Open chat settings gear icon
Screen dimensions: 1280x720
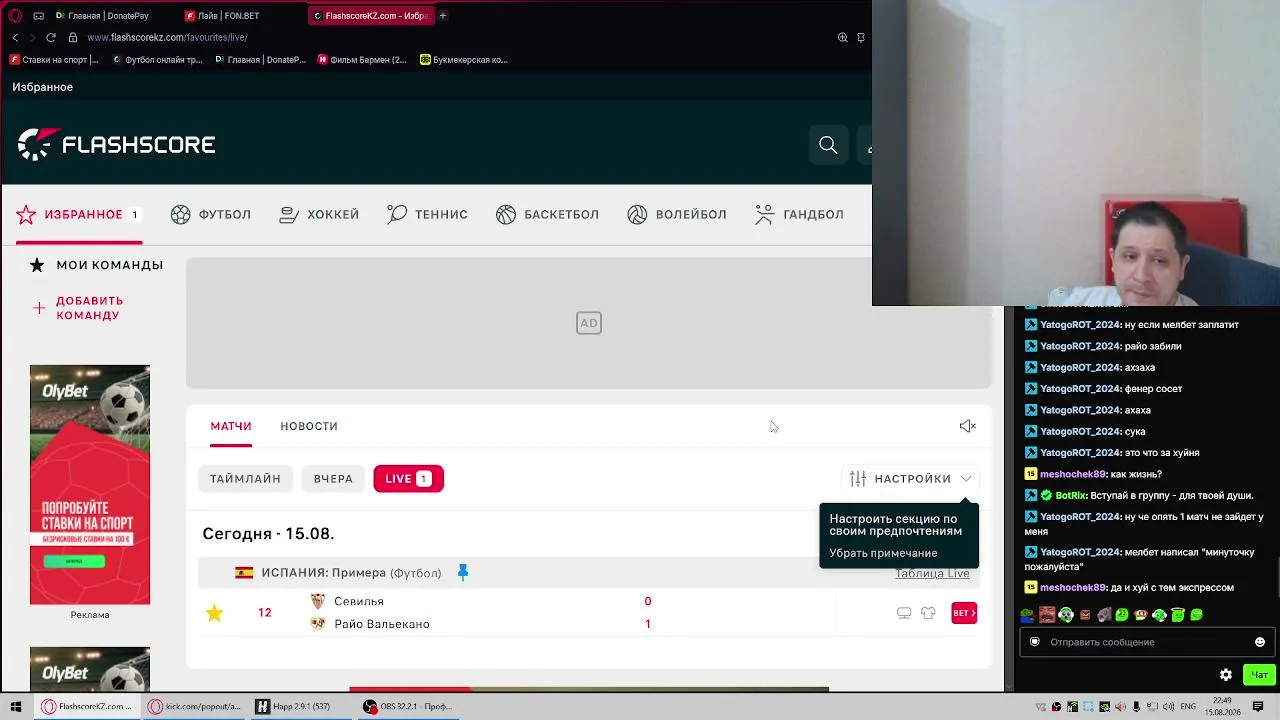(x=1226, y=675)
